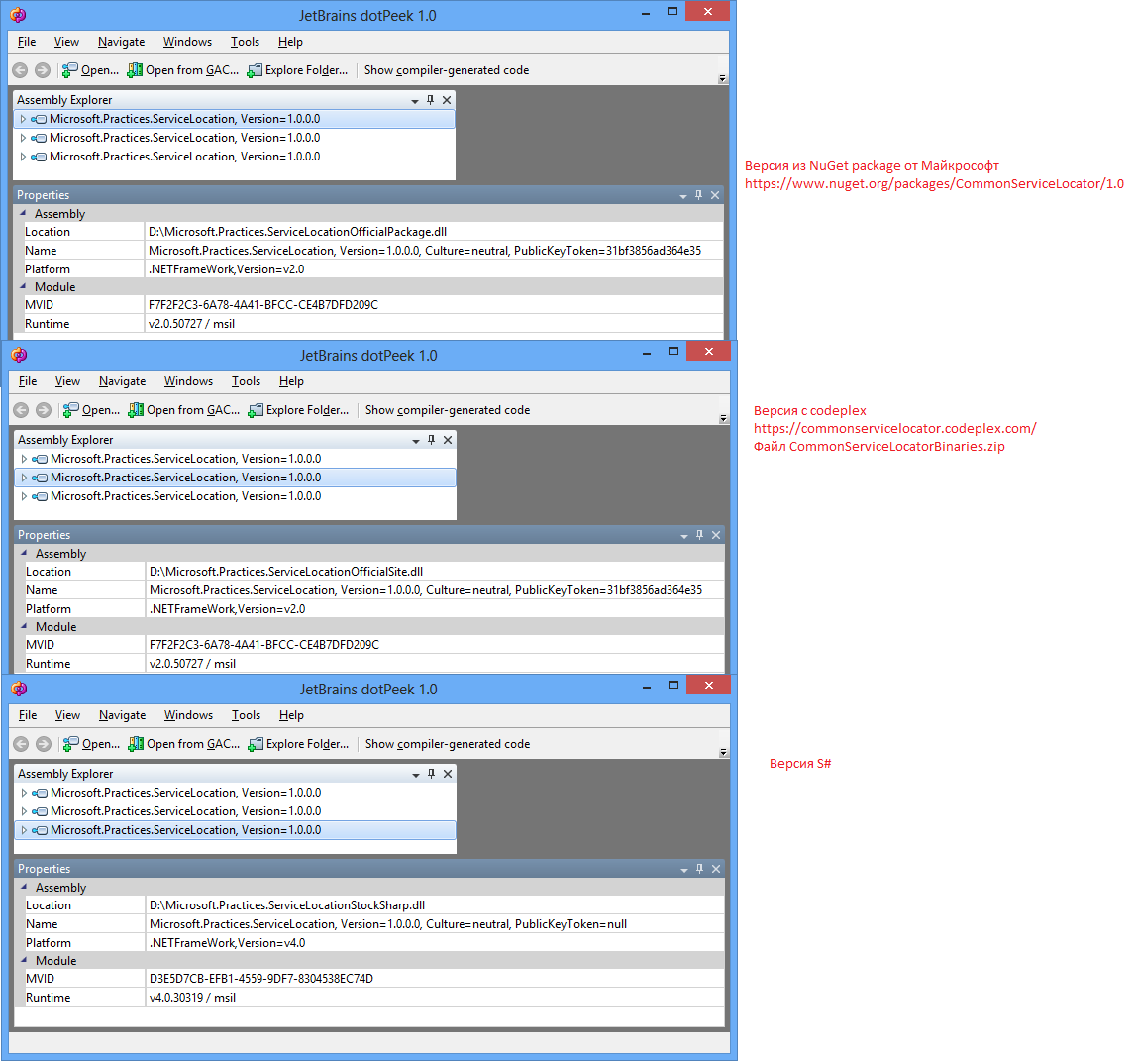Pin Assembly Explorer in bottom window
Screen dimensions: 1136x1064
[431, 774]
